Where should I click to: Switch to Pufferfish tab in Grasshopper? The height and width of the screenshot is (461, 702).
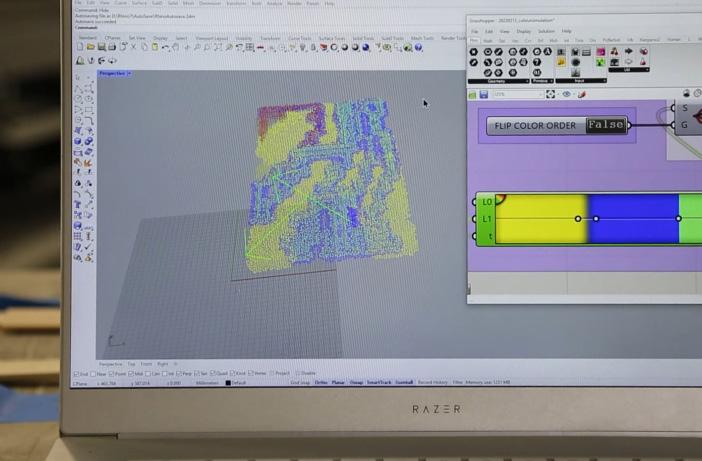(611, 40)
